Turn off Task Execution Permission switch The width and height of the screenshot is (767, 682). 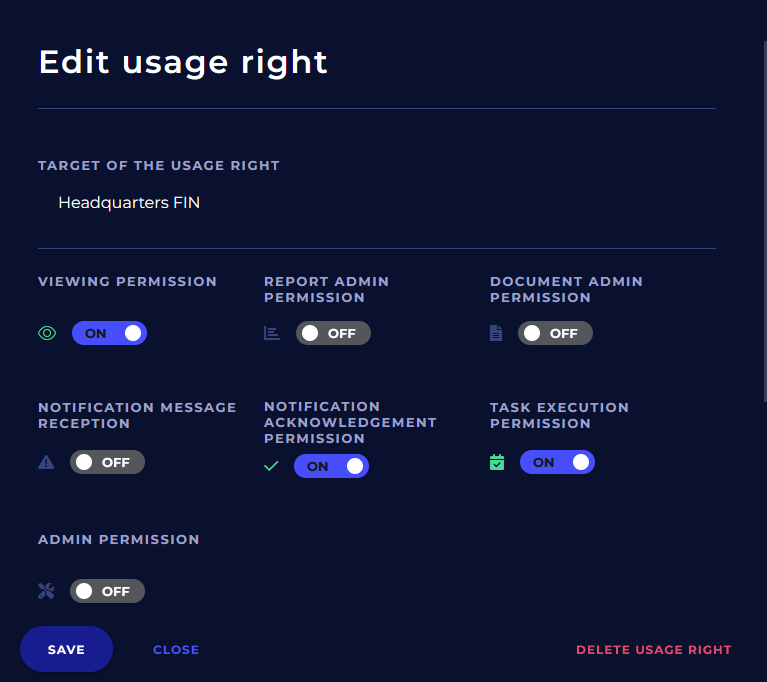[557, 462]
